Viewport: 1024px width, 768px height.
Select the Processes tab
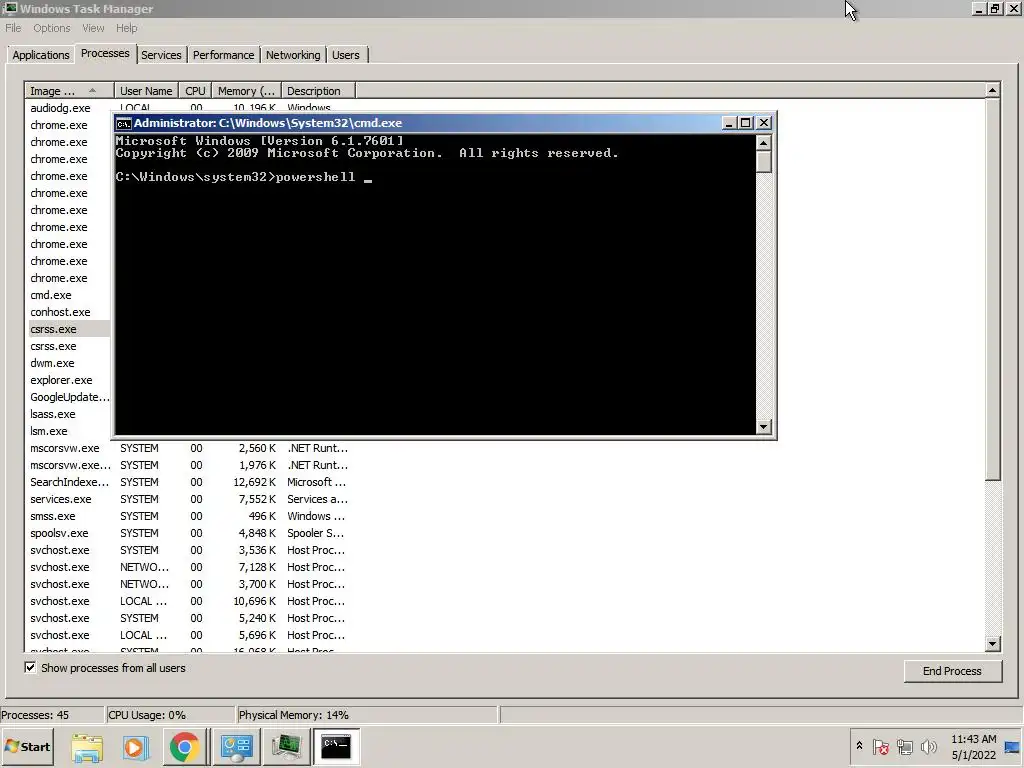point(105,54)
